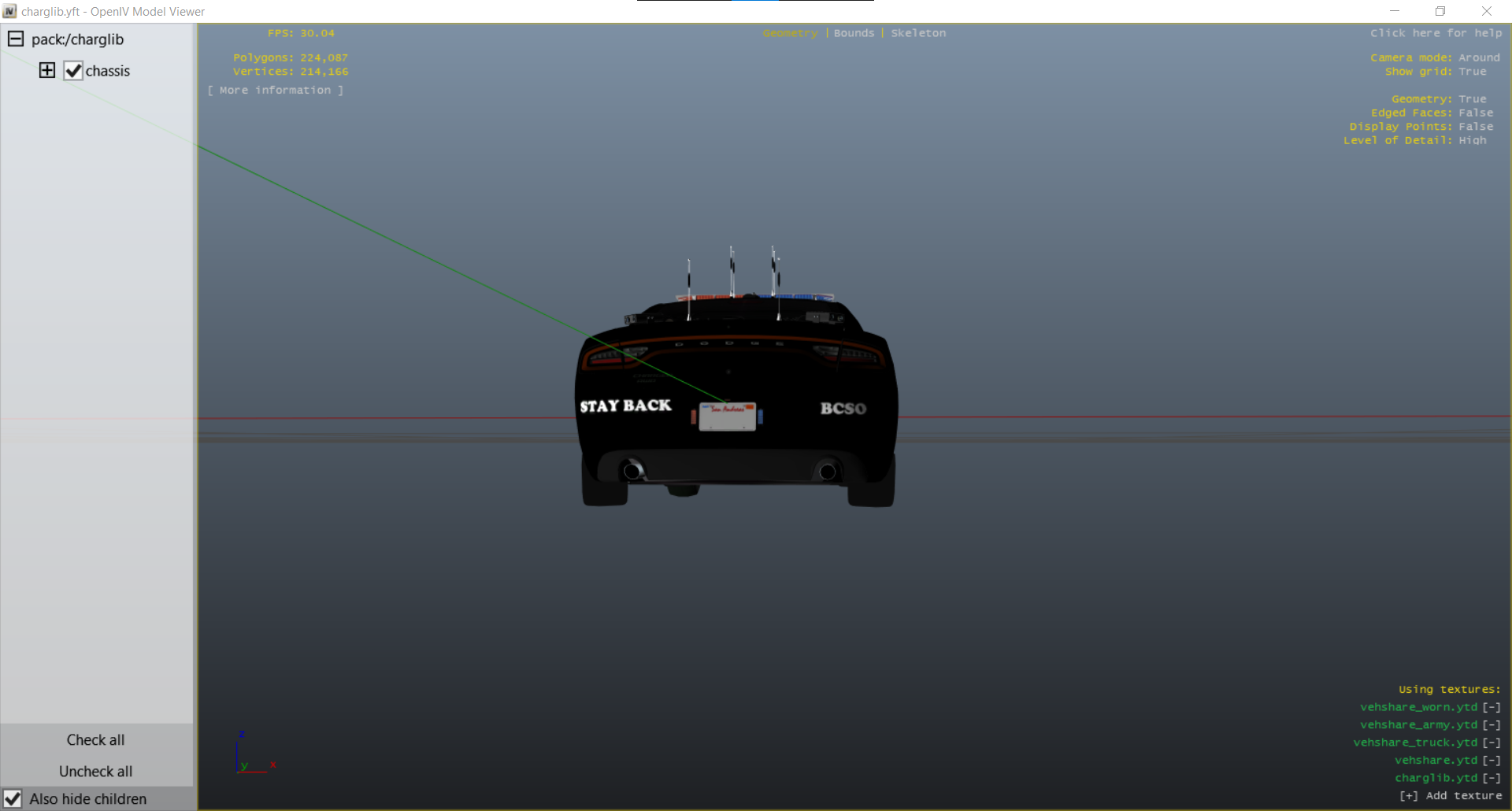Click [+] Add texture

tap(1451, 796)
